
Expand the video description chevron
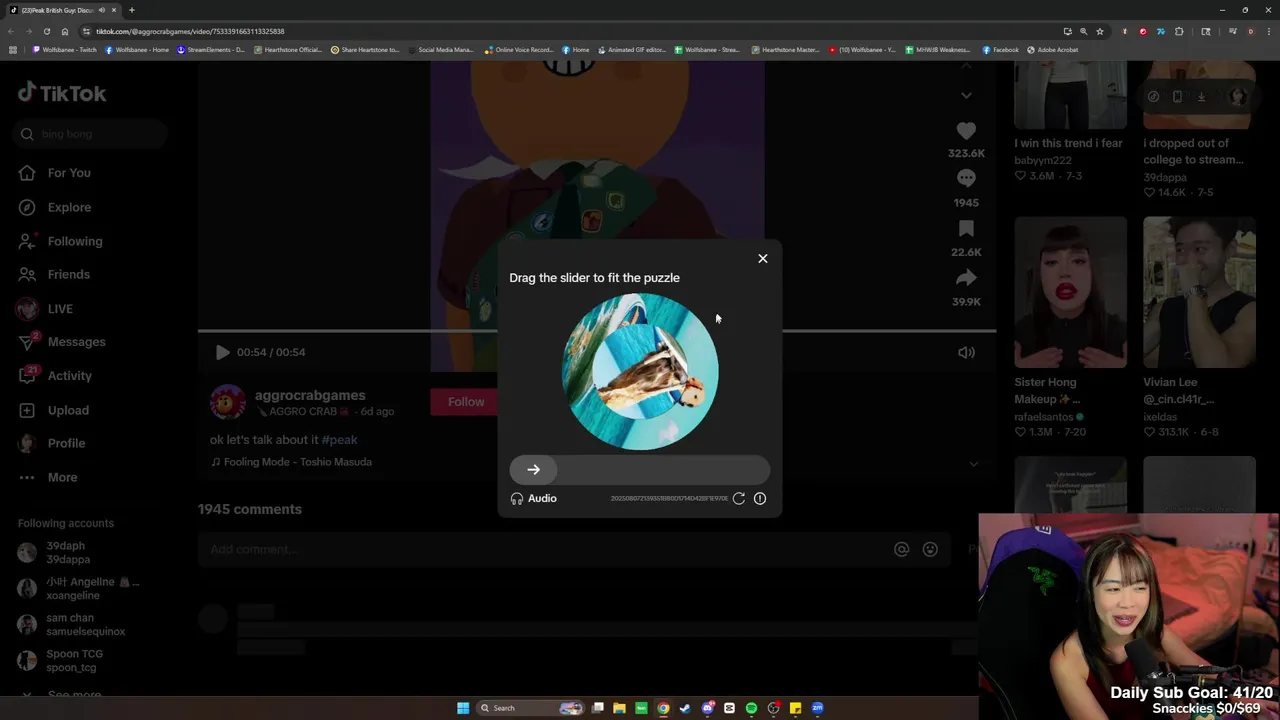[973, 464]
